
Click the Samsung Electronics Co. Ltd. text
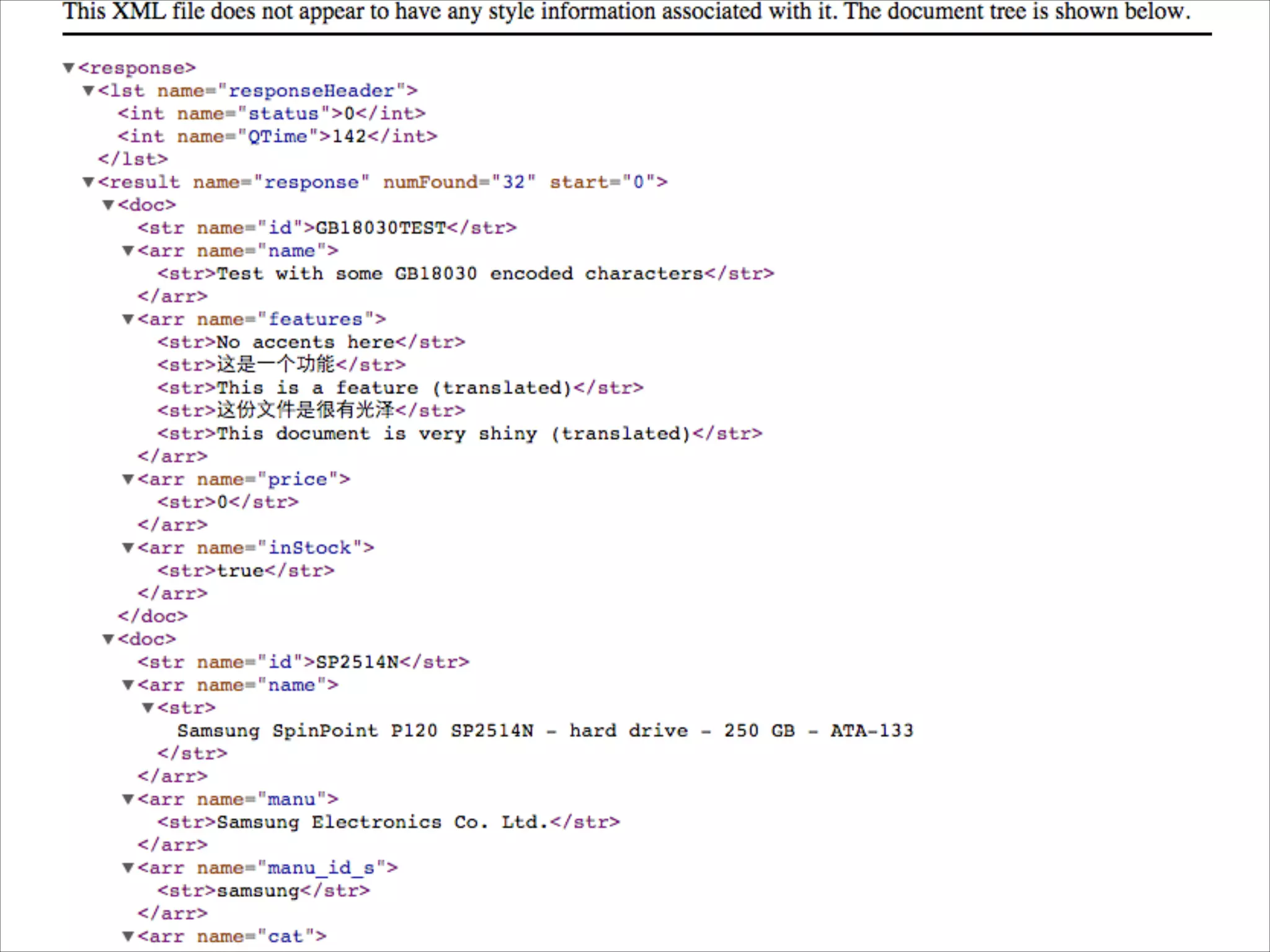[382, 822]
